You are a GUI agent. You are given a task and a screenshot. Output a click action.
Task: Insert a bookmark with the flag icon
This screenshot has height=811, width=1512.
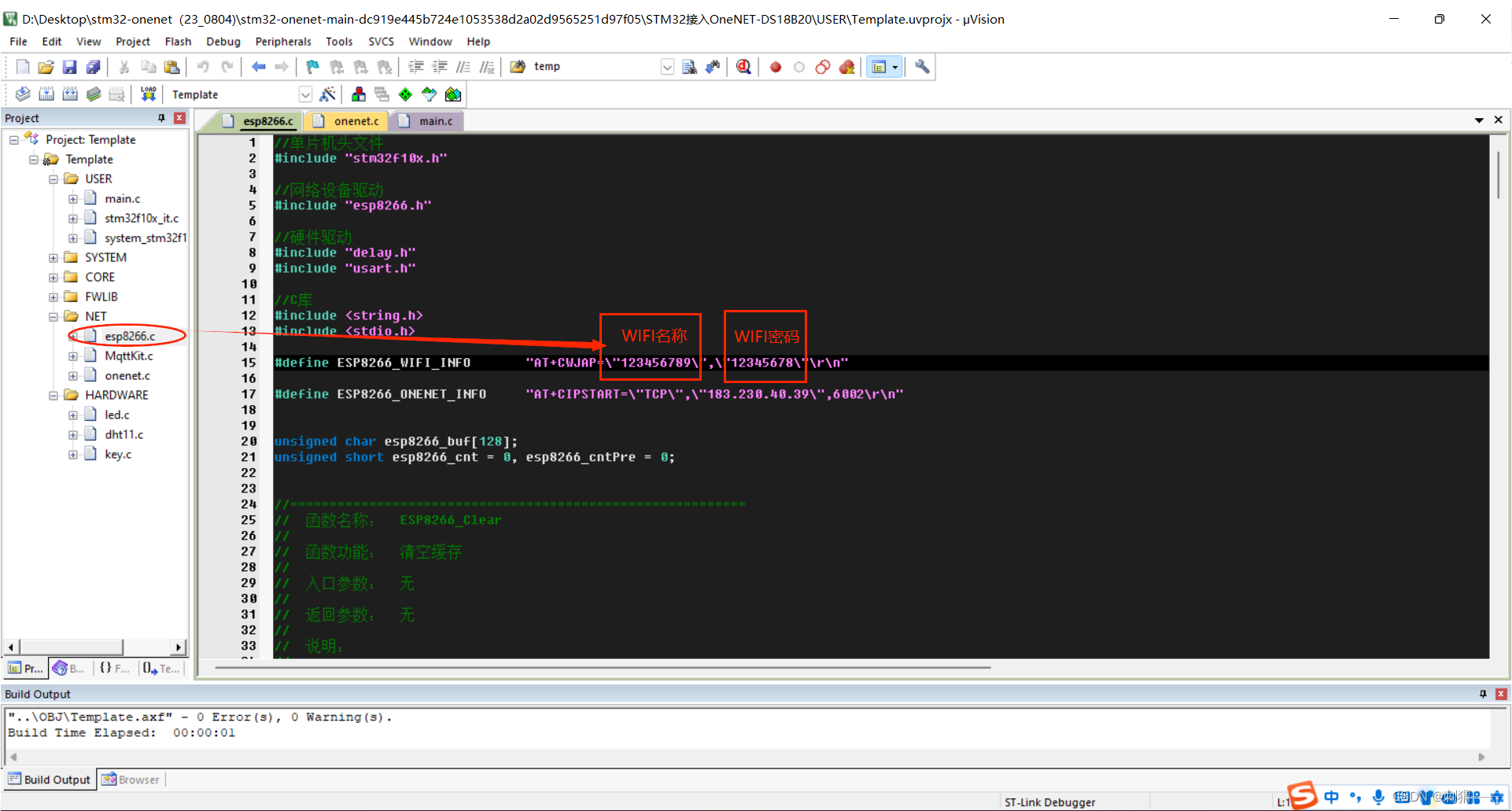point(313,67)
